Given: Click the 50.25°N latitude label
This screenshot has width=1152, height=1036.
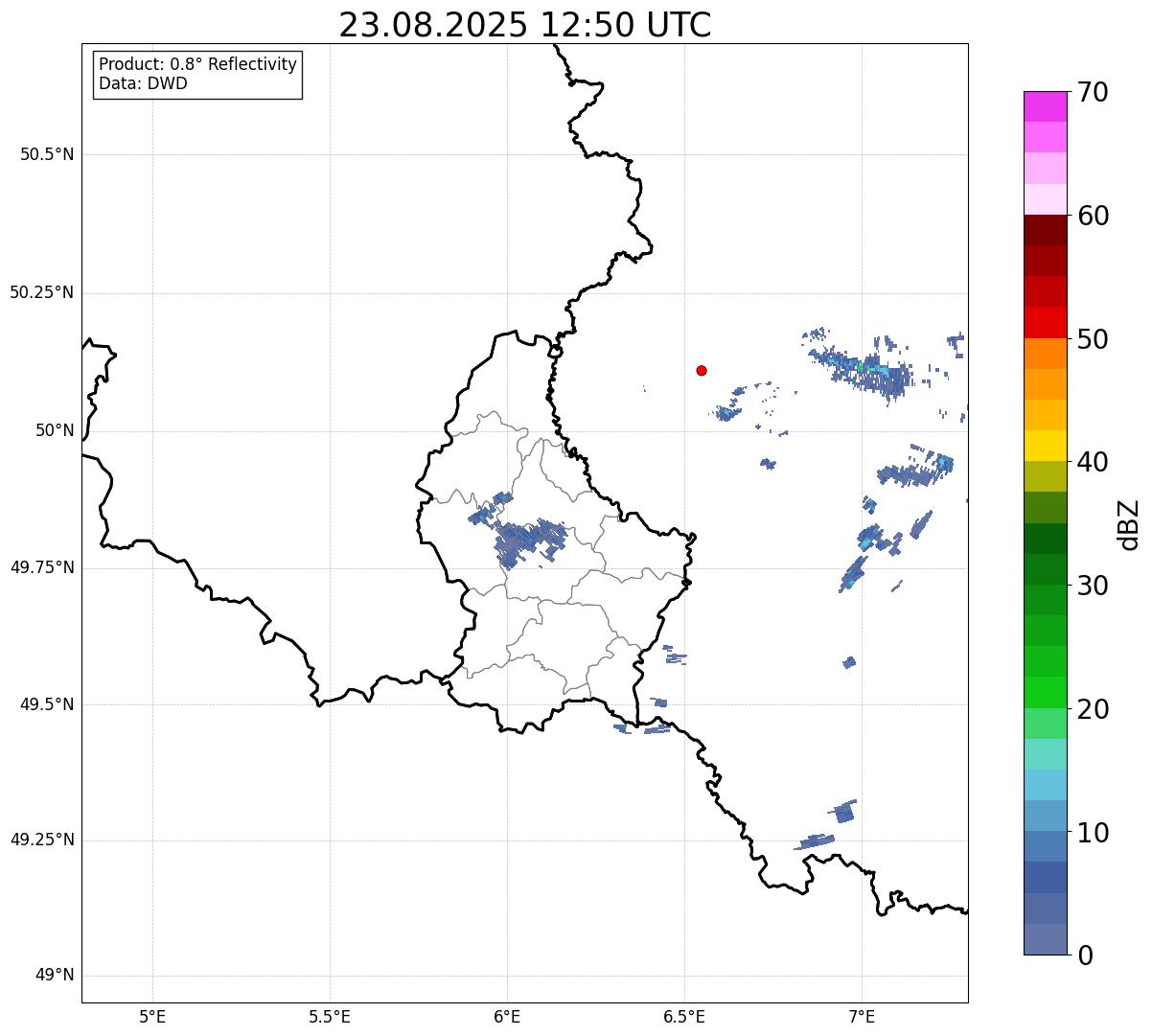Looking at the screenshot, I should 41,292.
